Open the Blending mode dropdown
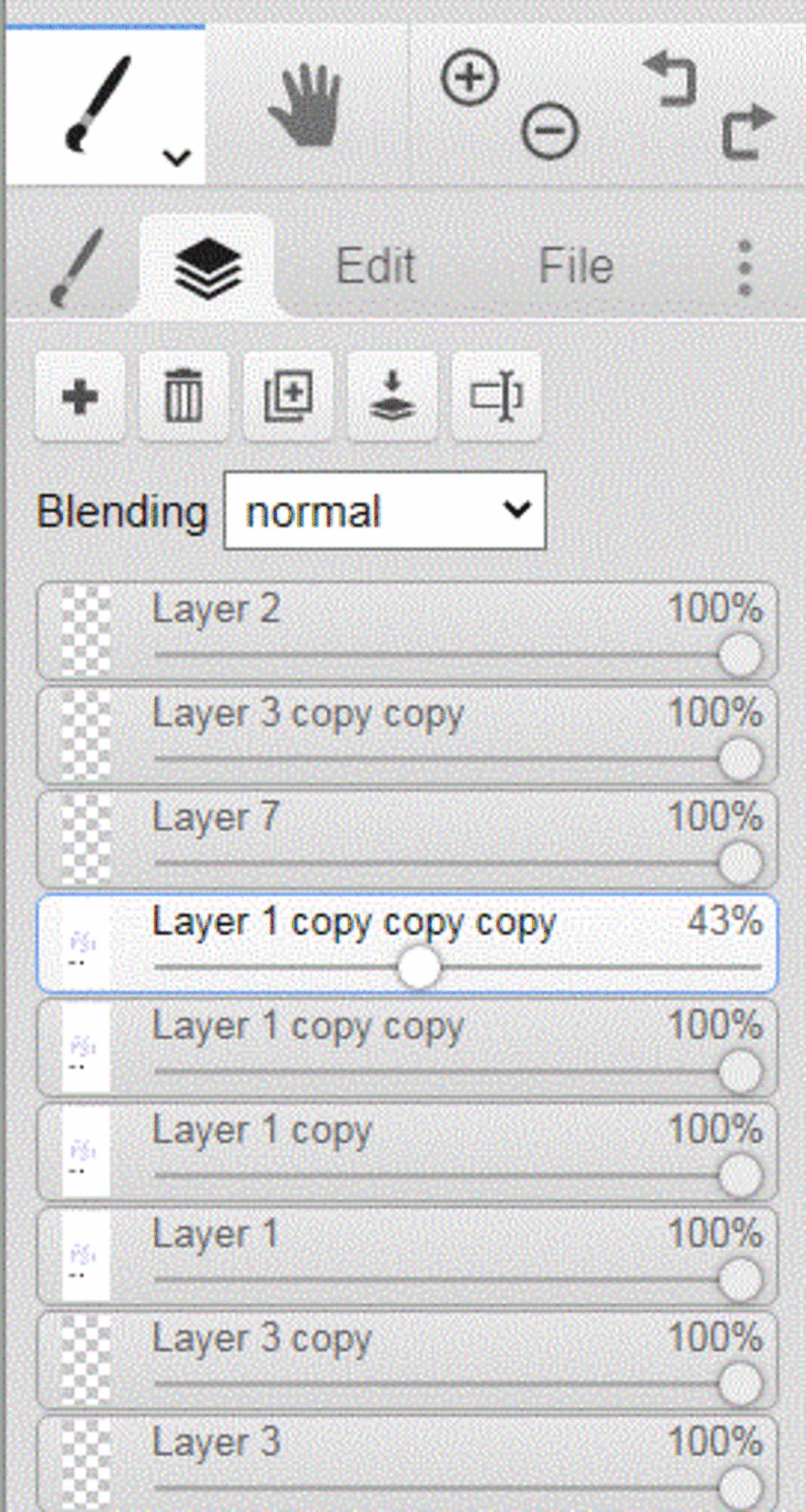Viewport: 806px width, 1512px height. click(385, 511)
